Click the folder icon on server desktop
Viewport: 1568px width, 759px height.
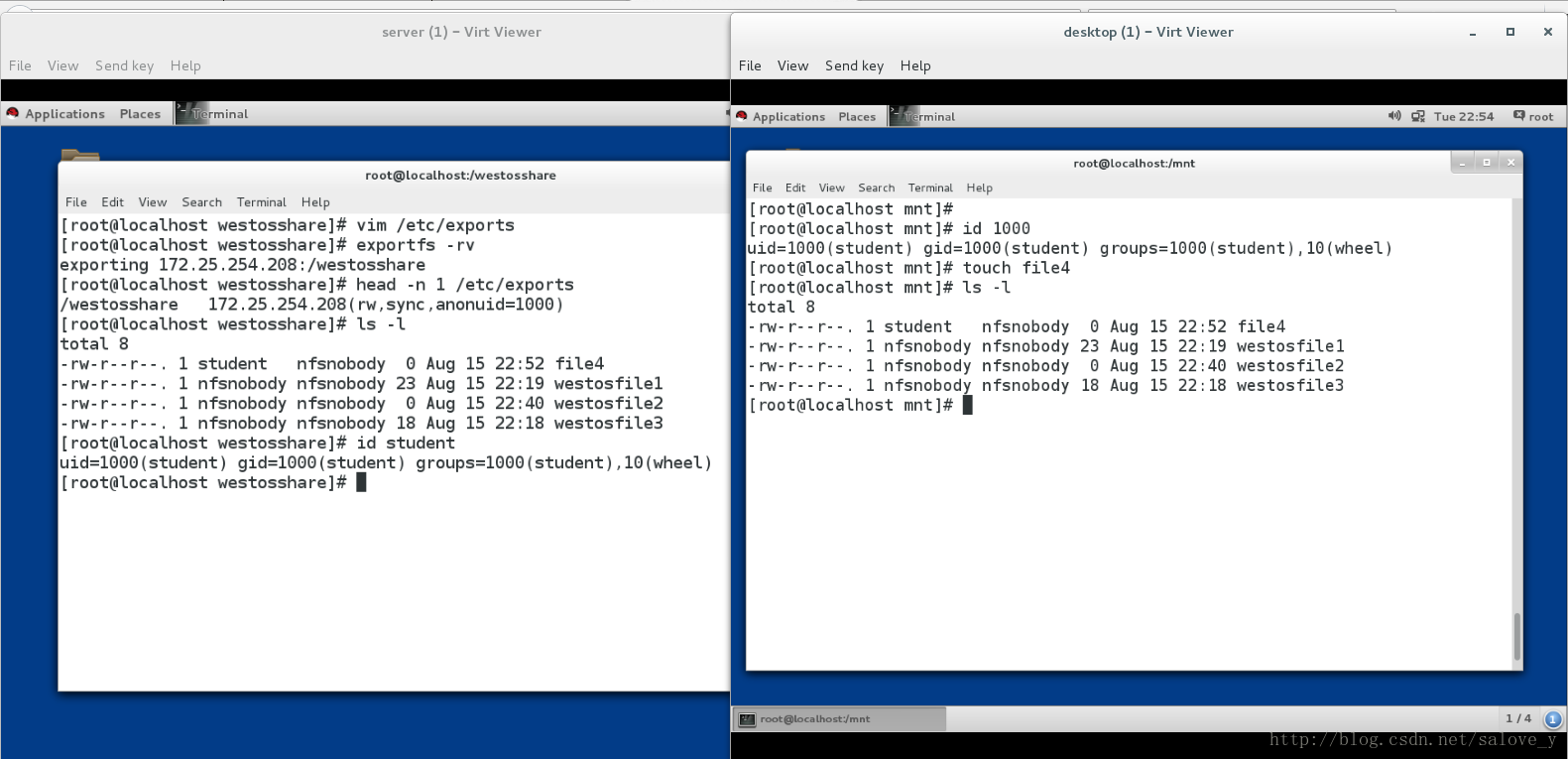coord(80,155)
